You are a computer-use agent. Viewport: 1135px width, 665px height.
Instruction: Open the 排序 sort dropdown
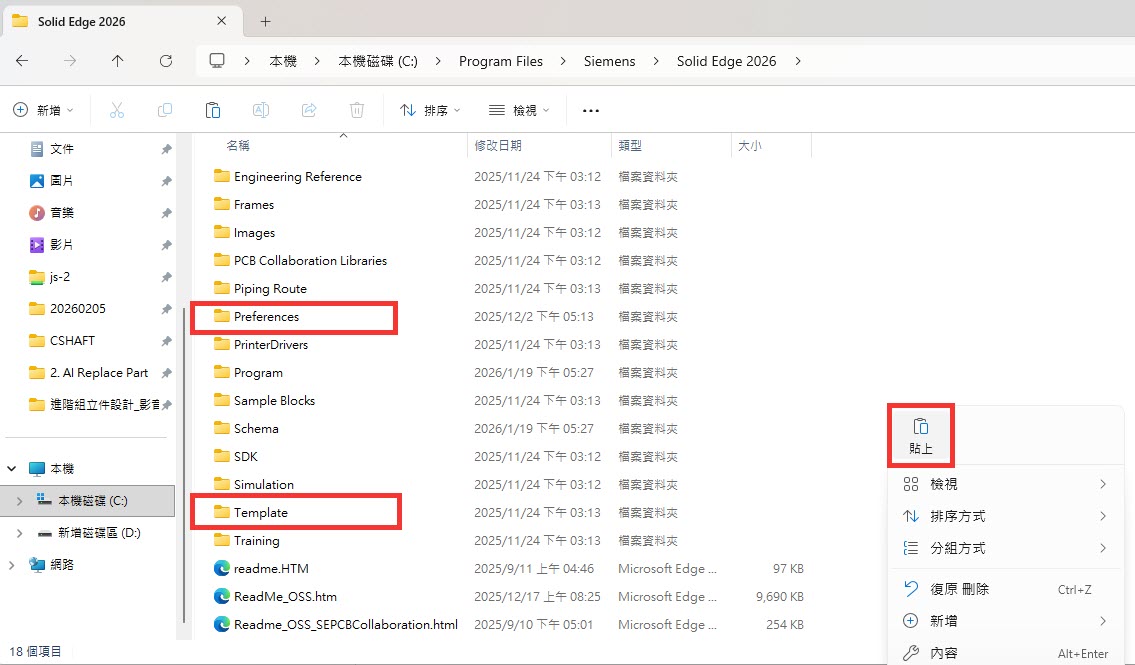click(x=430, y=110)
